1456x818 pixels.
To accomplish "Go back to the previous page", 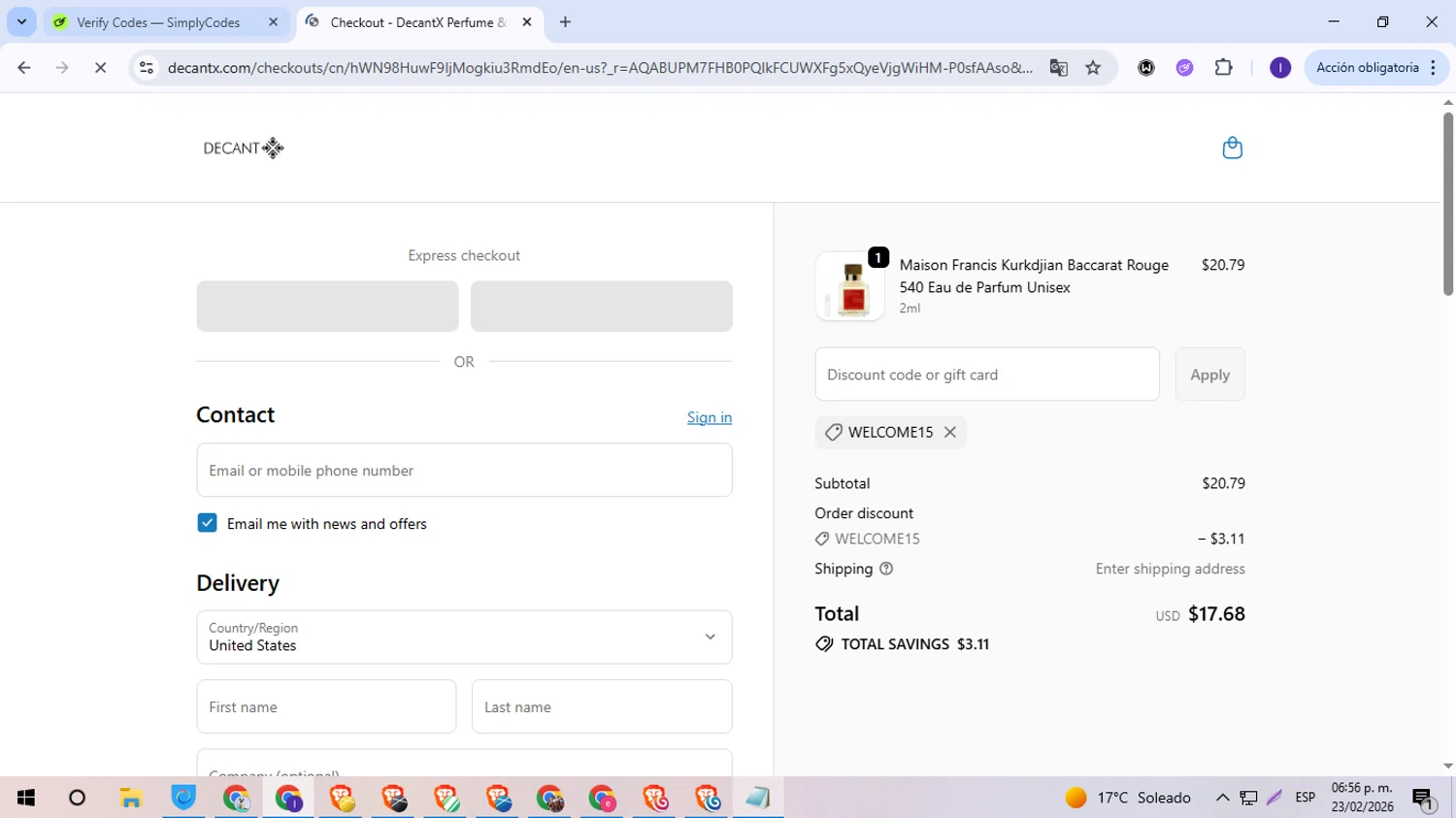I will pos(24,68).
